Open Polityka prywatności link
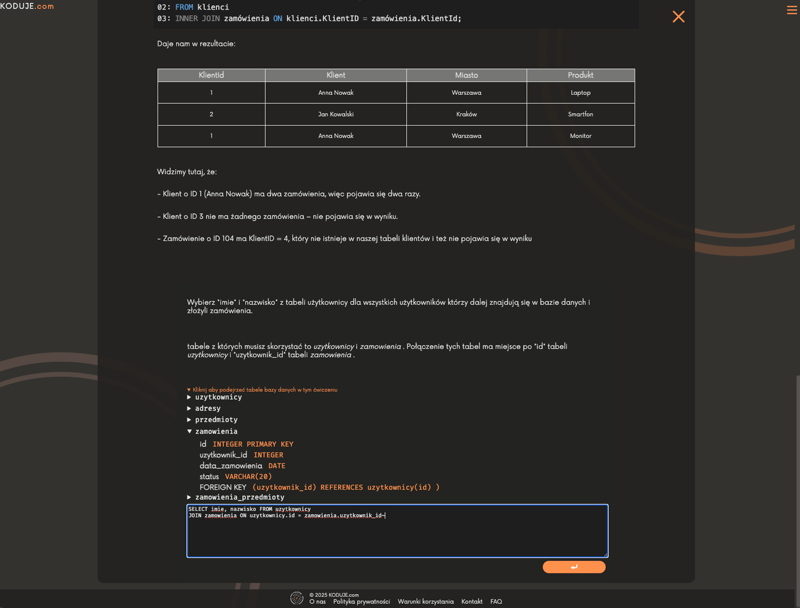Image resolution: width=800 pixels, height=608 pixels. click(x=361, y=602)
